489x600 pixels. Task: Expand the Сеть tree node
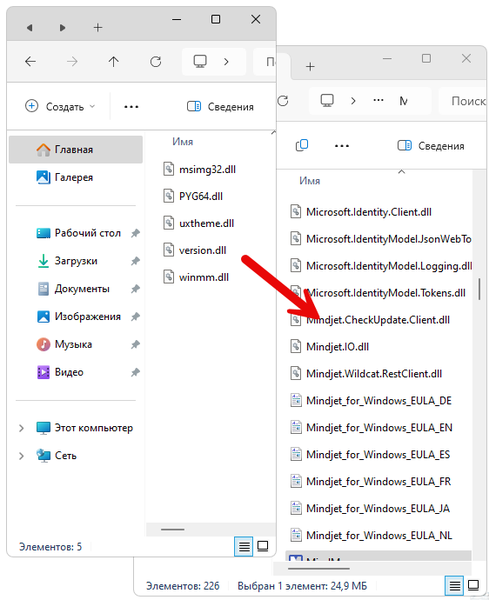[21, 456]
